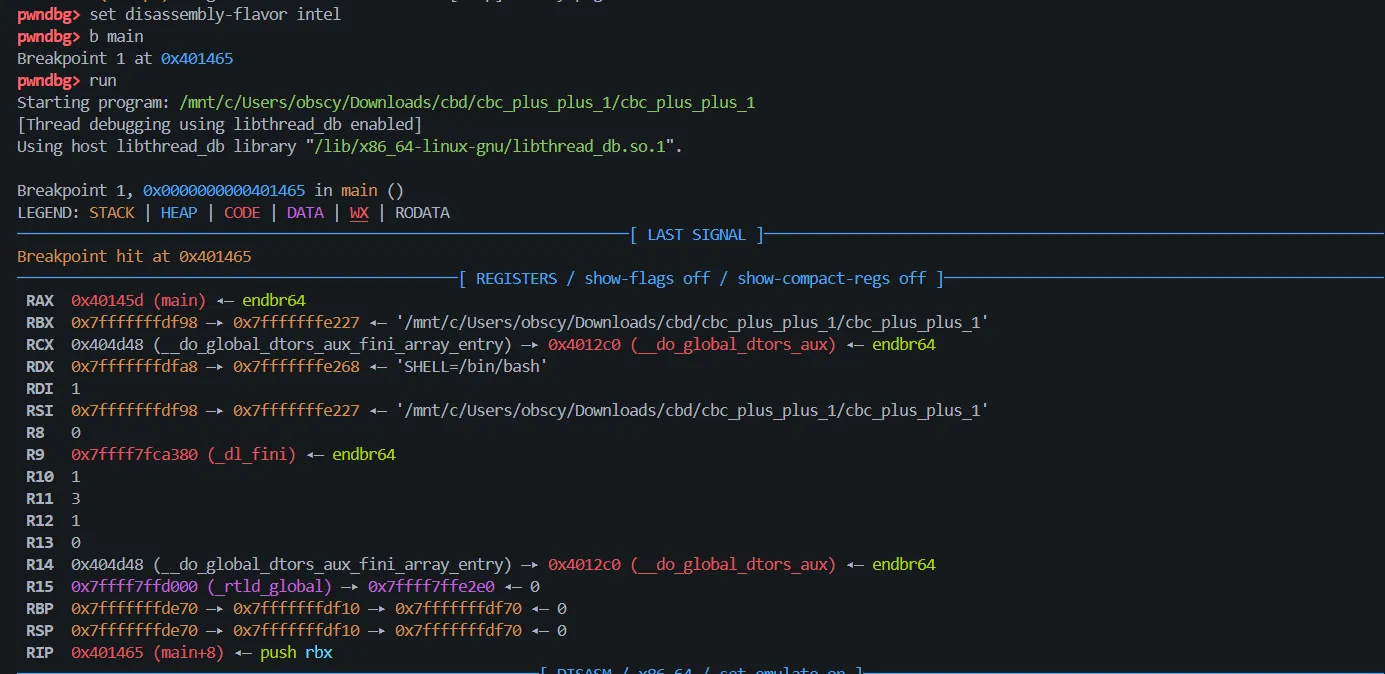This screenshot has height=674, width=1385.
Task: Click the 'set disassembly-flavor intel' command
Action: pos(215,15)
